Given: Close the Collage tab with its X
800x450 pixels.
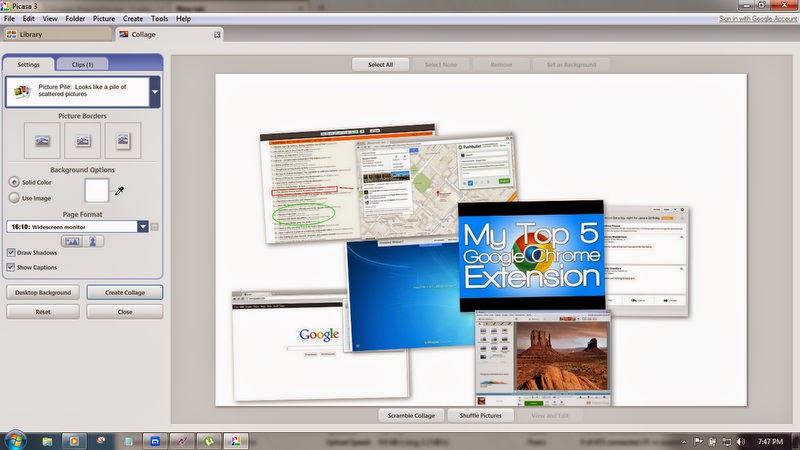Looking at the screenshot, I should point(217,35).
